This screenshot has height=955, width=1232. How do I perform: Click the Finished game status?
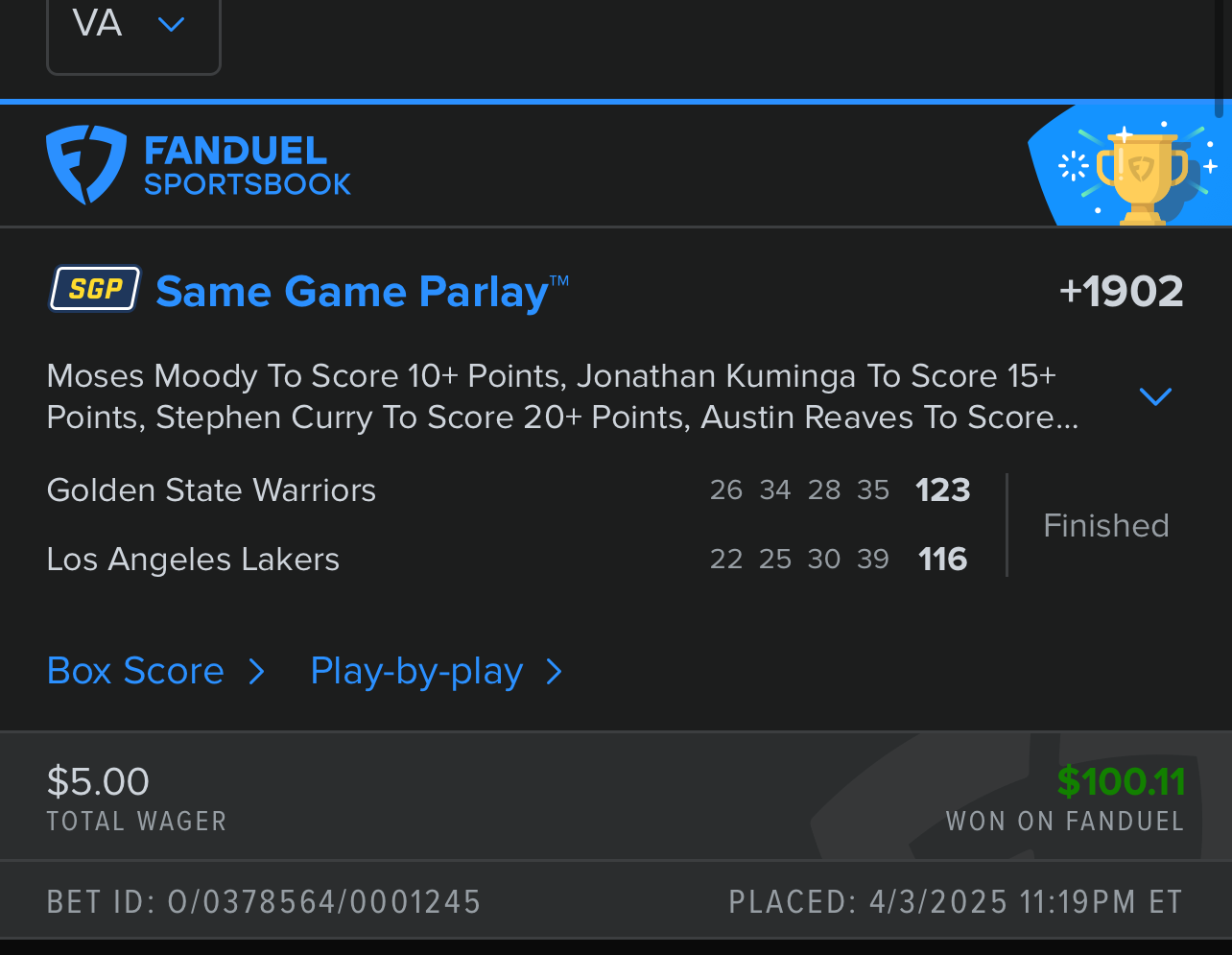coord(1105,526)
